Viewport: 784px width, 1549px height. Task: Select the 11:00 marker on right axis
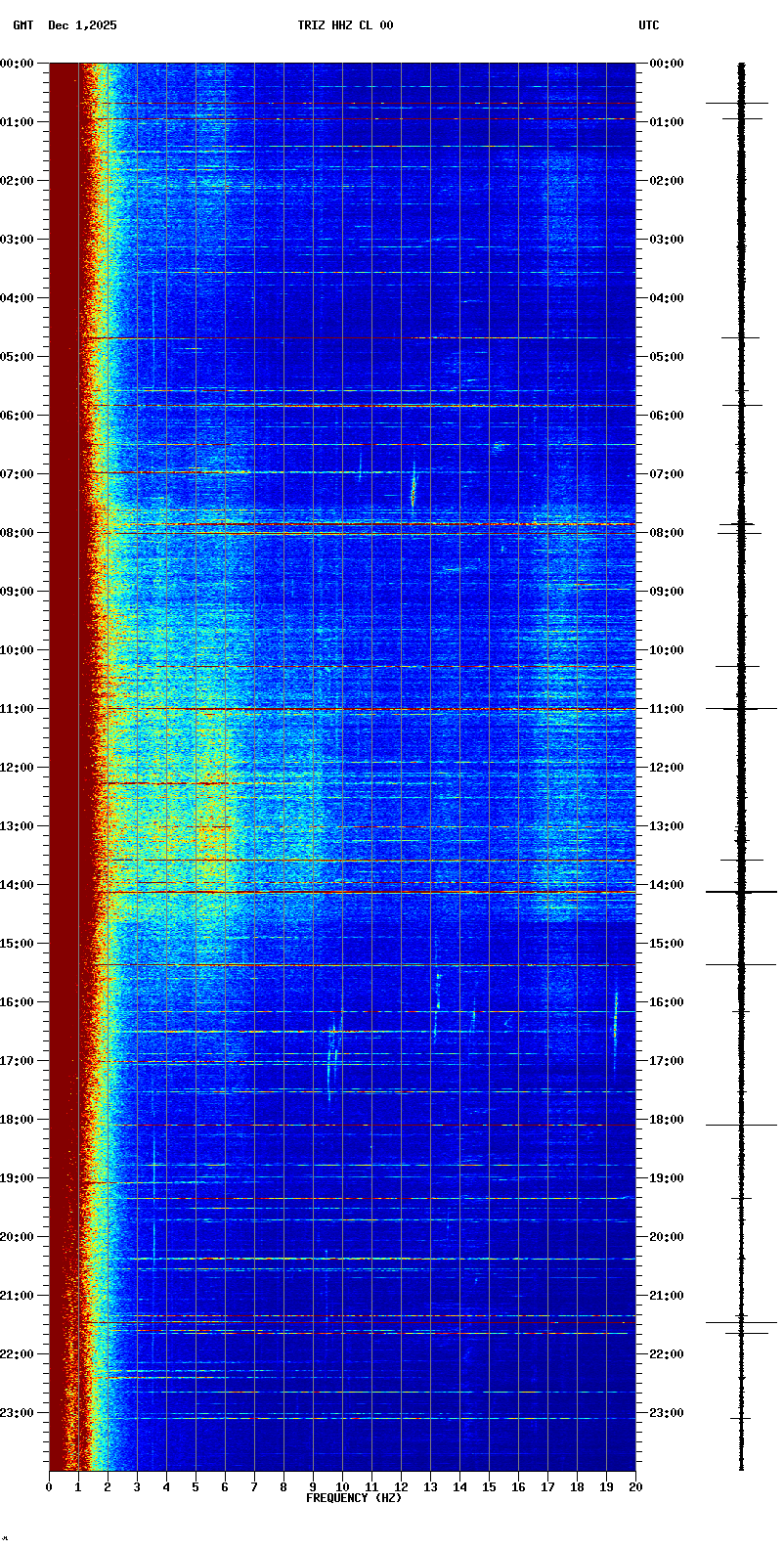(x=666, y=709)
